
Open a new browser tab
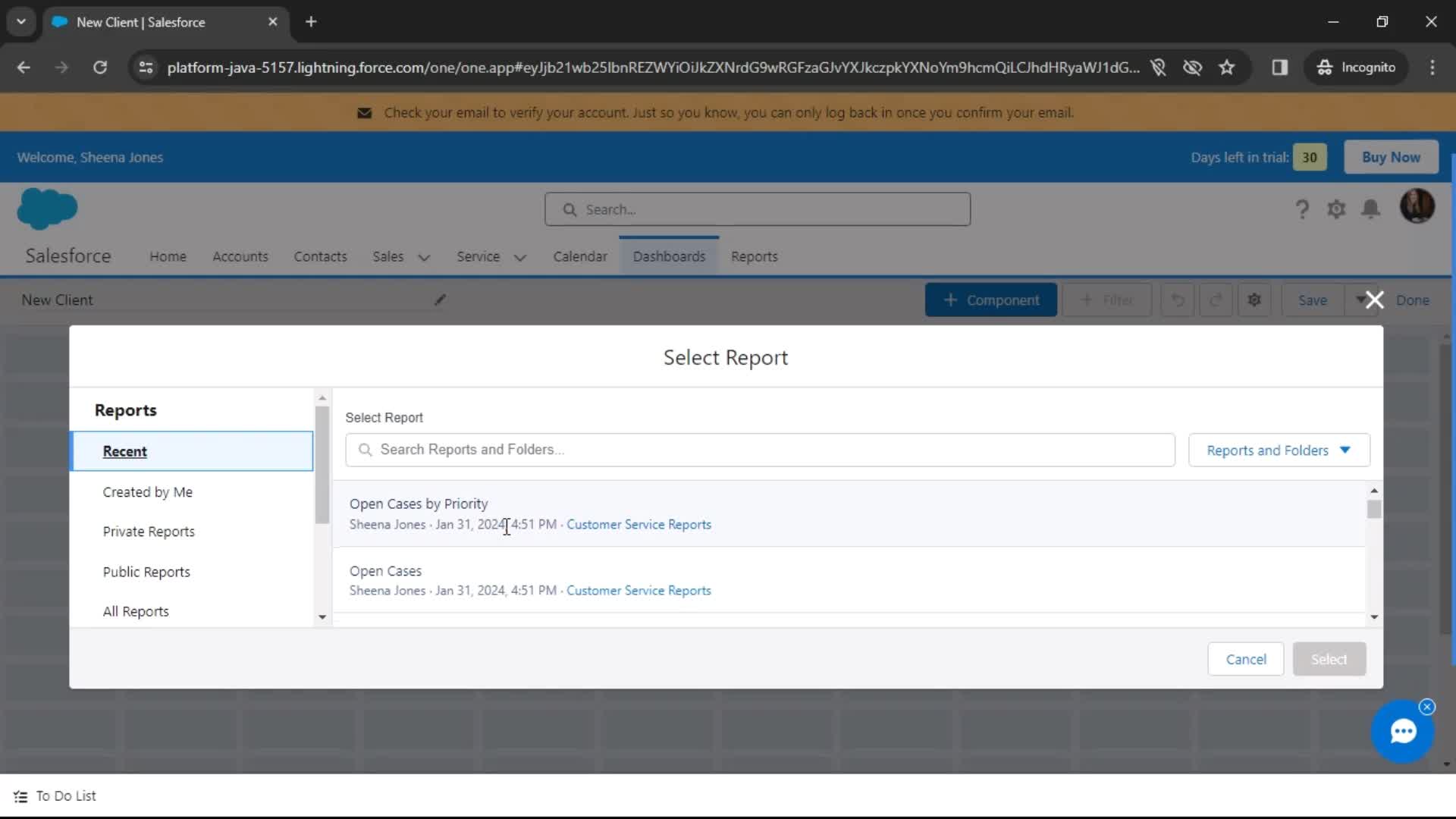coord(311,22)
